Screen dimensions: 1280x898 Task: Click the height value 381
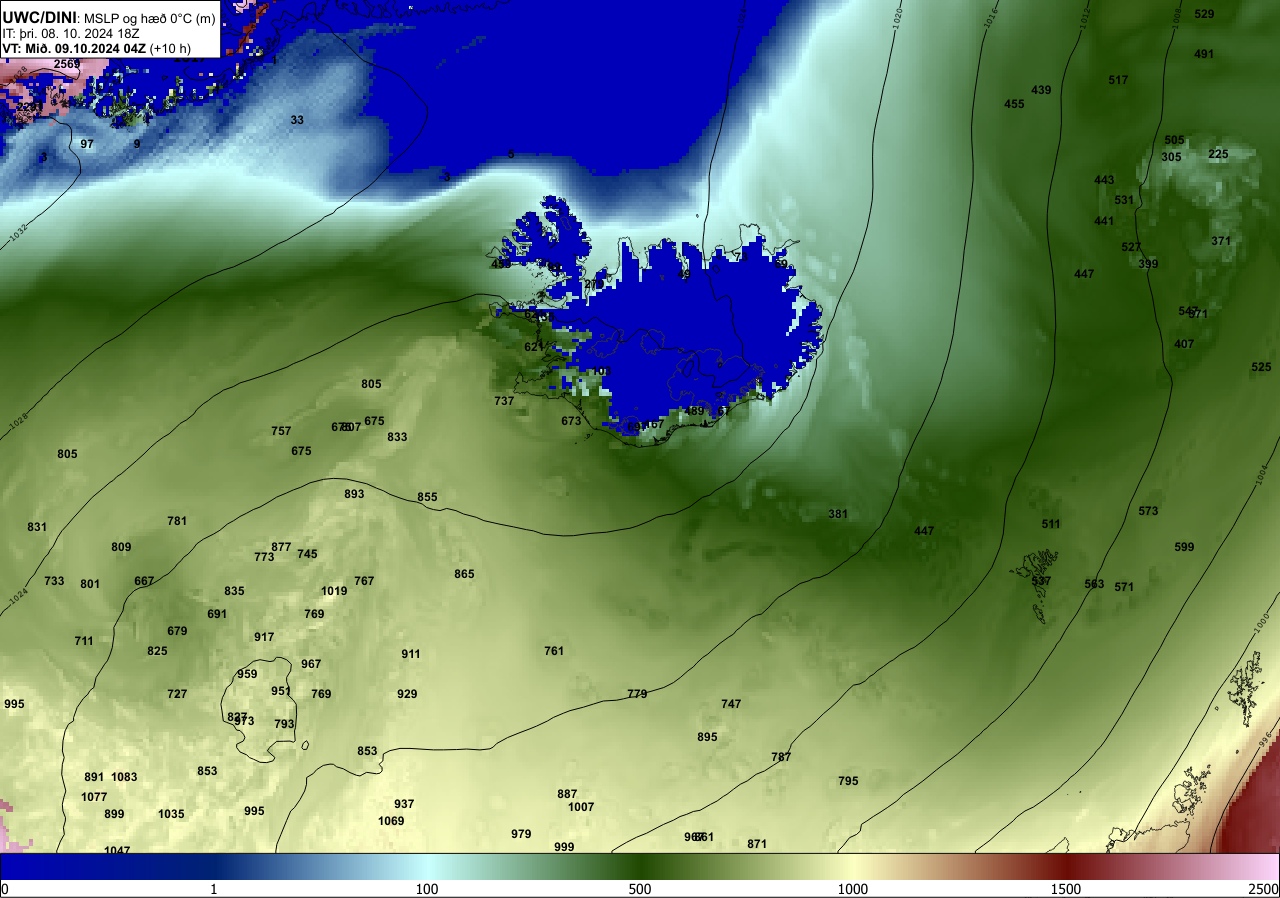(838, 514)
